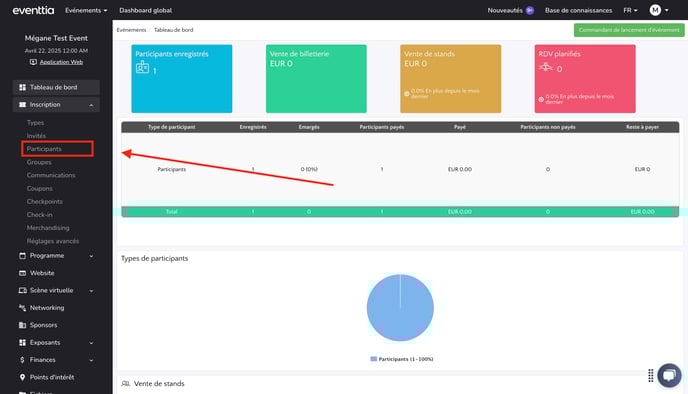
Task: Click the Tableau de bord grid icon
Action: click(x=22, y=87)
